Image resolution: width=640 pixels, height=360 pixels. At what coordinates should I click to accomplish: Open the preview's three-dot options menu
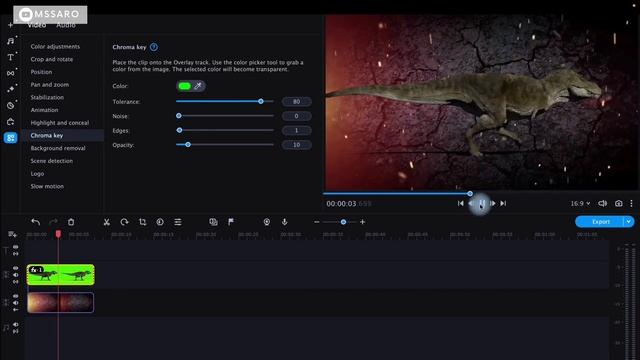coord(631,203)
